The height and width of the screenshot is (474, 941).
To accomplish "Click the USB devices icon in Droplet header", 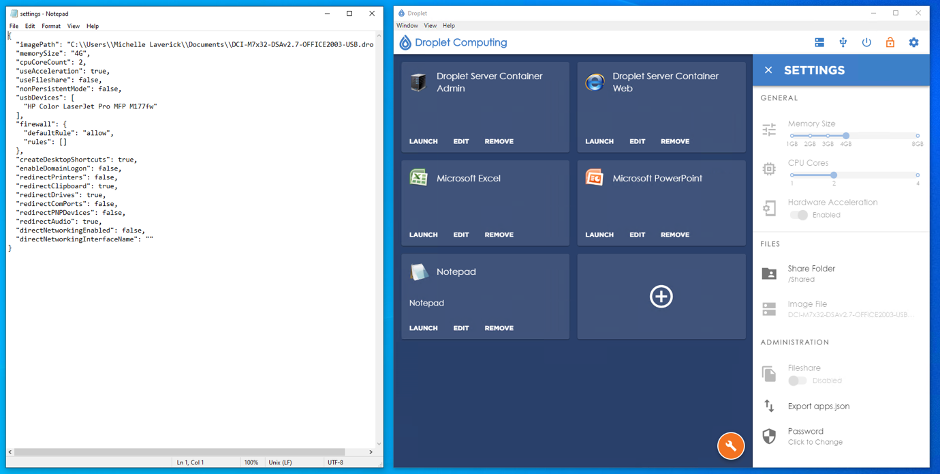I will point(843,42).
